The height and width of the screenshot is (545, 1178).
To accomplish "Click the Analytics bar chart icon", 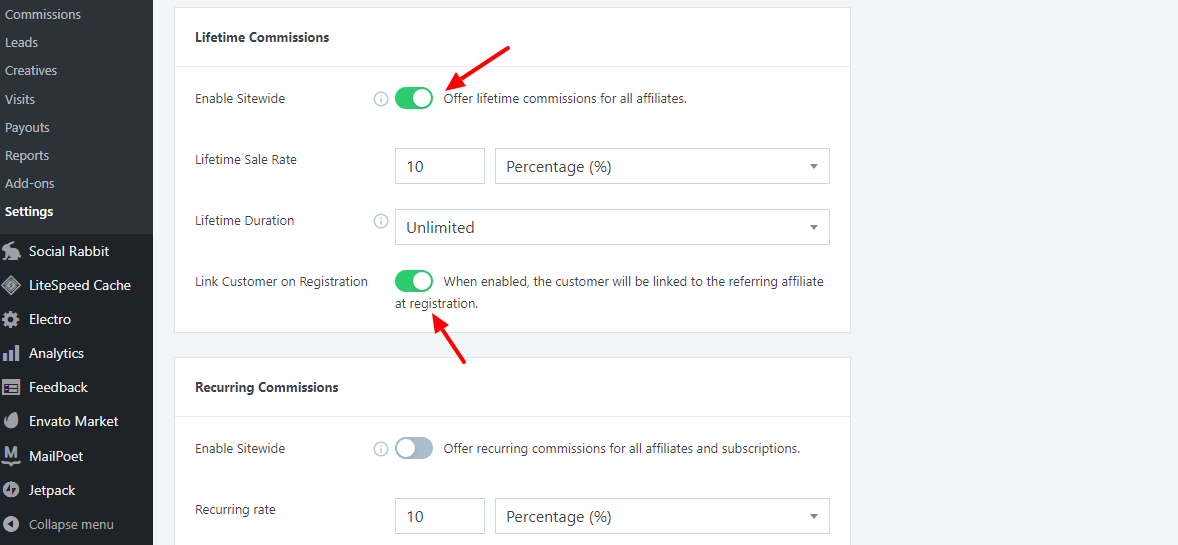I will point(12,353).
